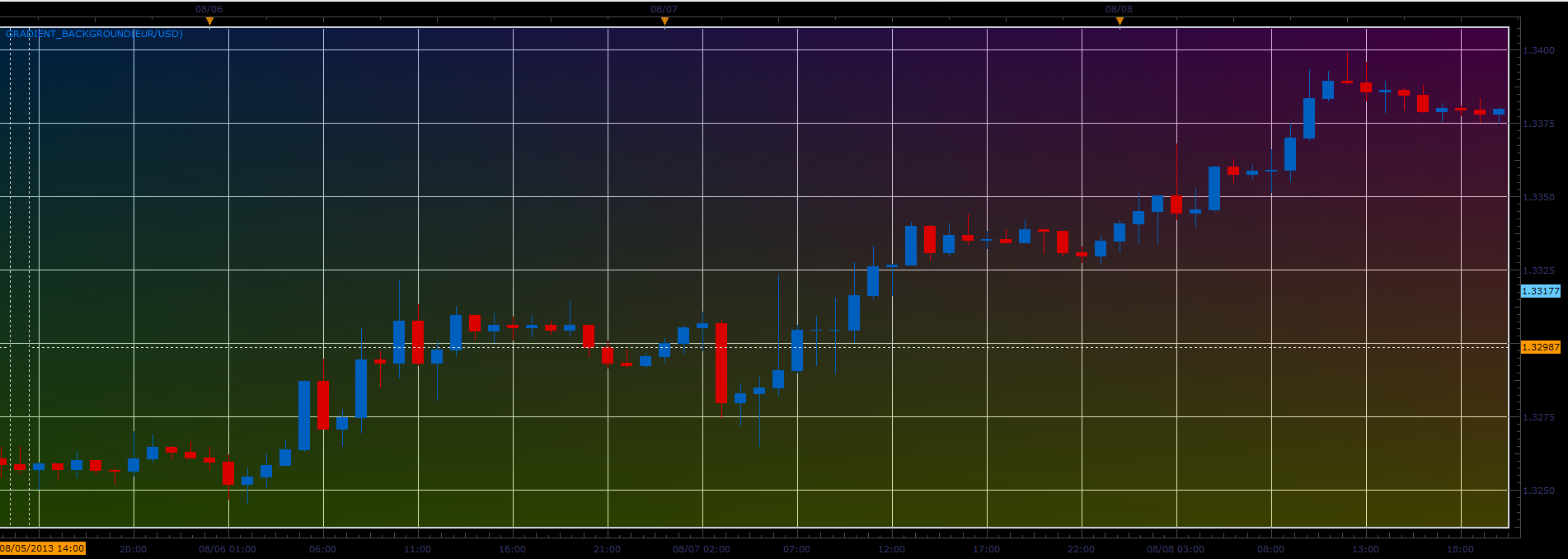Click the 13:00 time axis label
The image size is (1568, 559).
1366,549
